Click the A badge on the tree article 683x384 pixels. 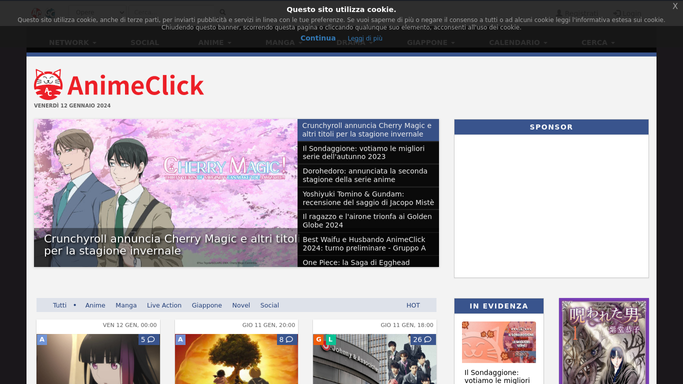click(180, 339)
